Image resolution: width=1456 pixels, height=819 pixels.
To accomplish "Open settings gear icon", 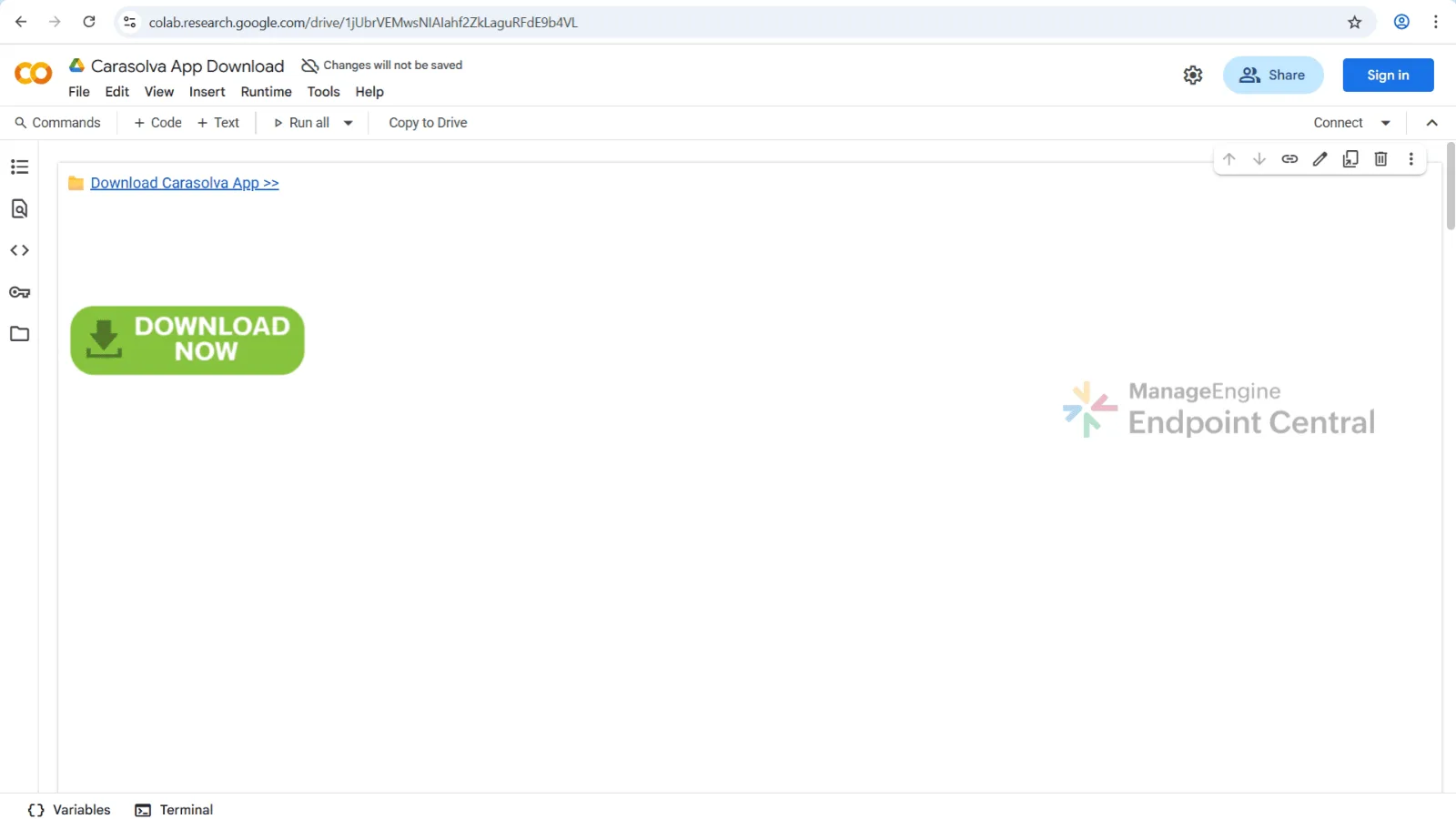I will pyautogui.click(x=1193, y=76).
